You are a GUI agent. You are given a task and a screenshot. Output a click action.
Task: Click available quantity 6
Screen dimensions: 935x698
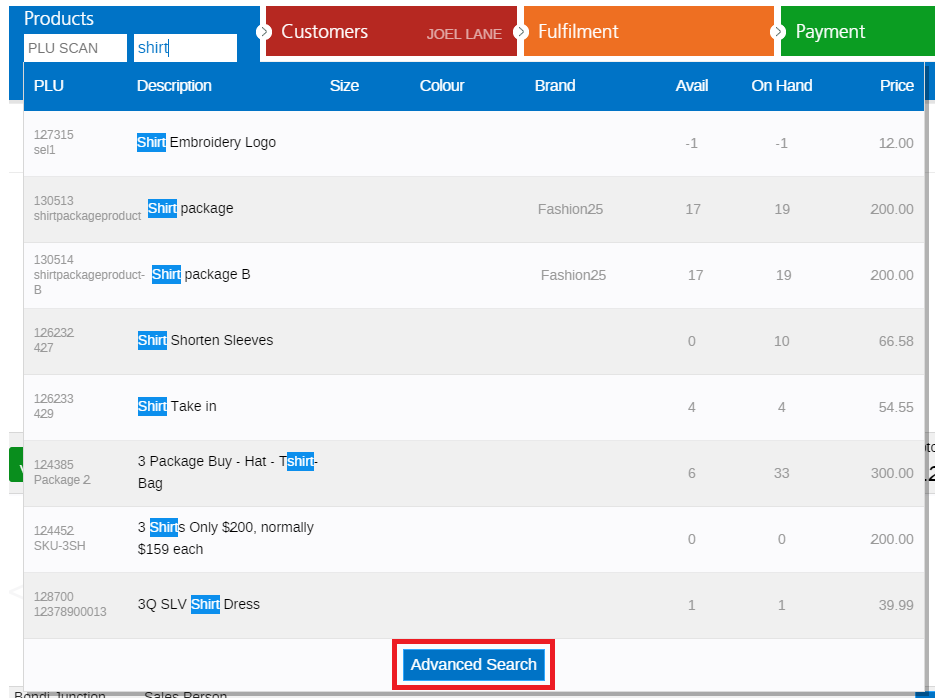point(692,473)
